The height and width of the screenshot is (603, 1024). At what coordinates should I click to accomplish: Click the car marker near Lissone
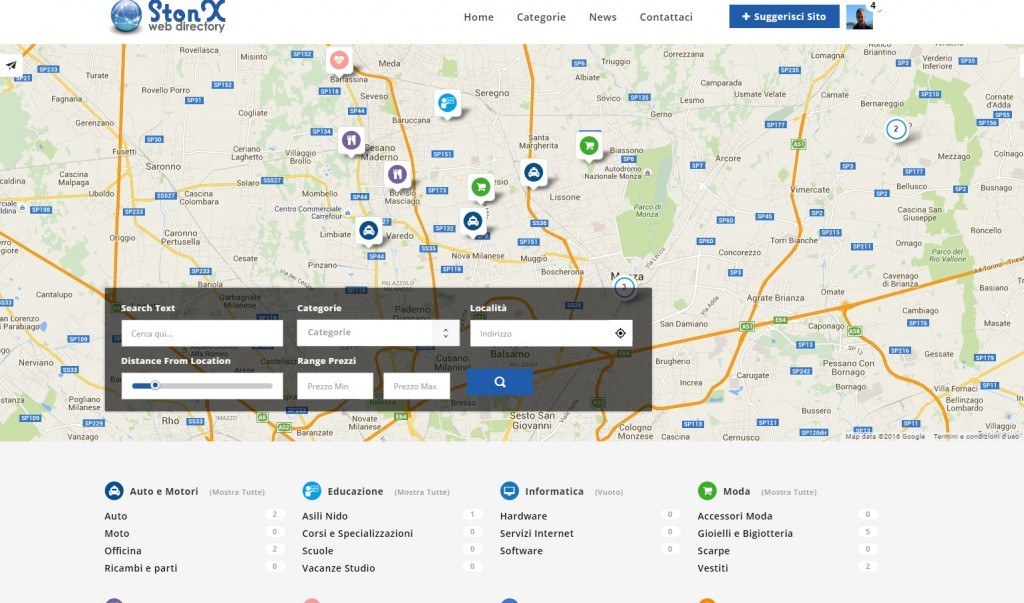pos(534,172)
